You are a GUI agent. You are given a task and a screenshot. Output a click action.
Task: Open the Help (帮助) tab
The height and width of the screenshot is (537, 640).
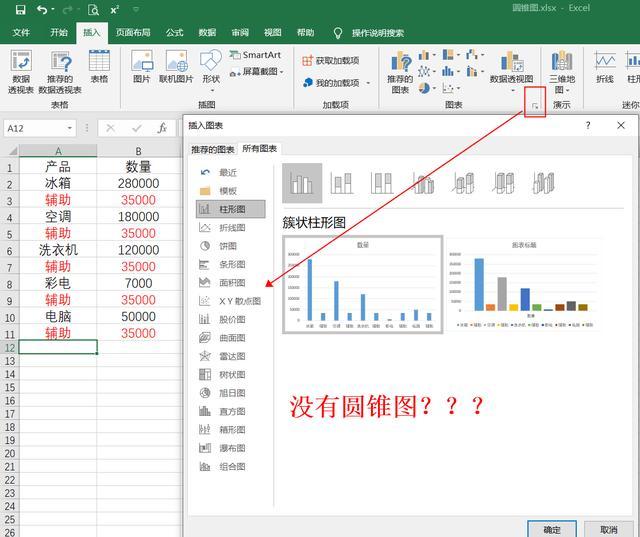[305, 33]
